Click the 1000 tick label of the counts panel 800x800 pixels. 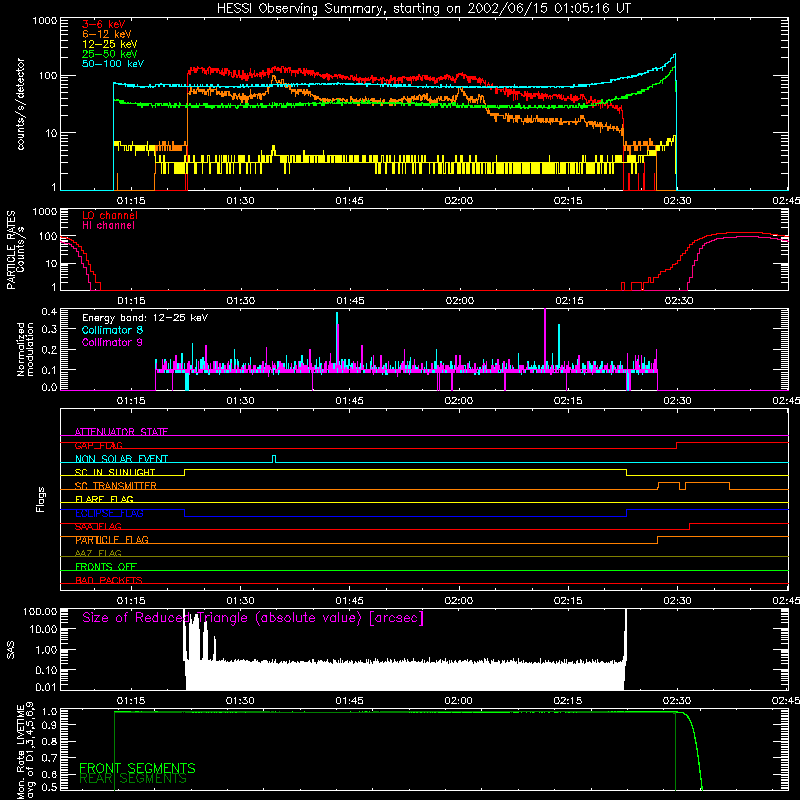tap(44, 21)
